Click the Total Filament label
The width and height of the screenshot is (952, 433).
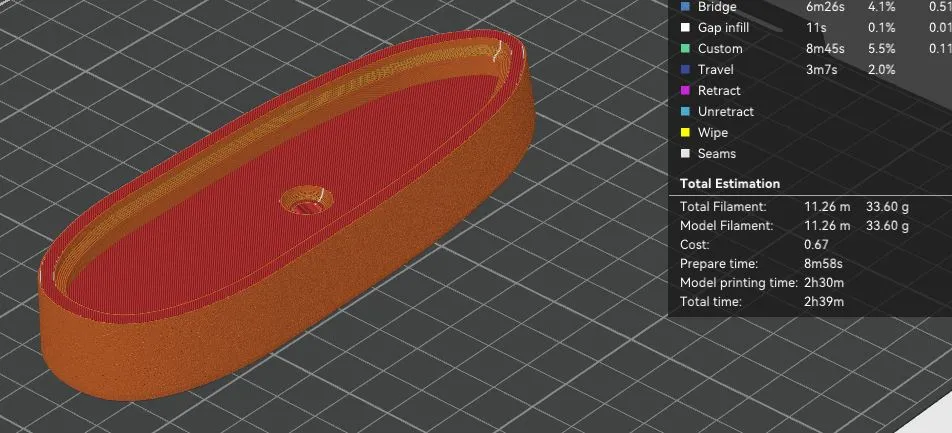tap(723, 206)
